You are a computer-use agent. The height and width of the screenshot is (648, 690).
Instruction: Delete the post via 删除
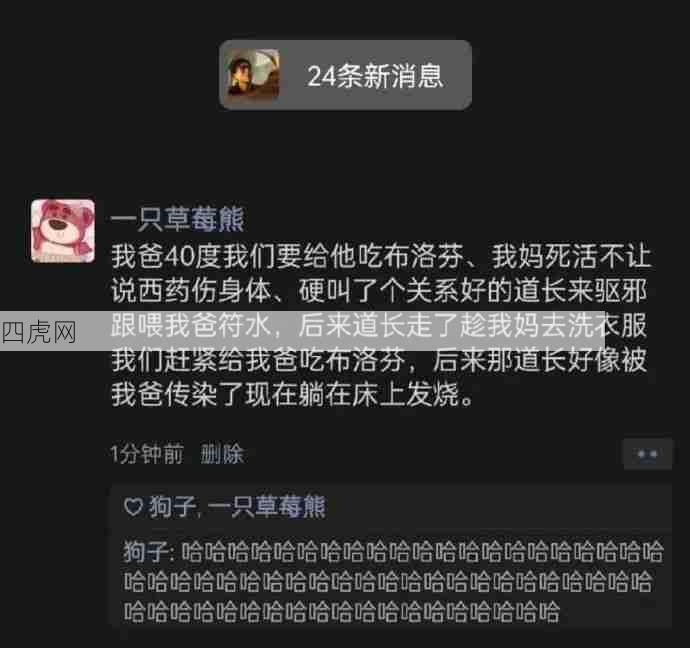coord(222,454)
